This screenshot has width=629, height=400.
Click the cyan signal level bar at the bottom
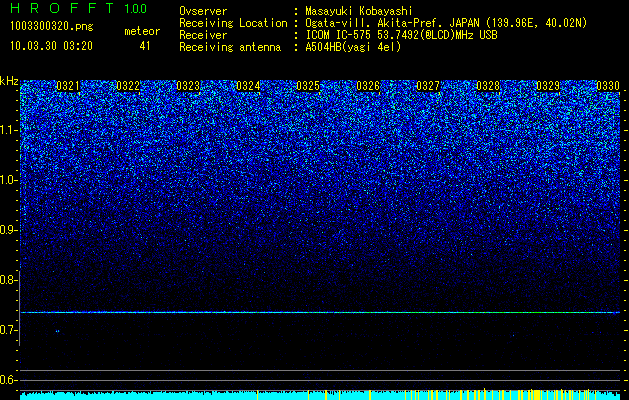point(320,396)
